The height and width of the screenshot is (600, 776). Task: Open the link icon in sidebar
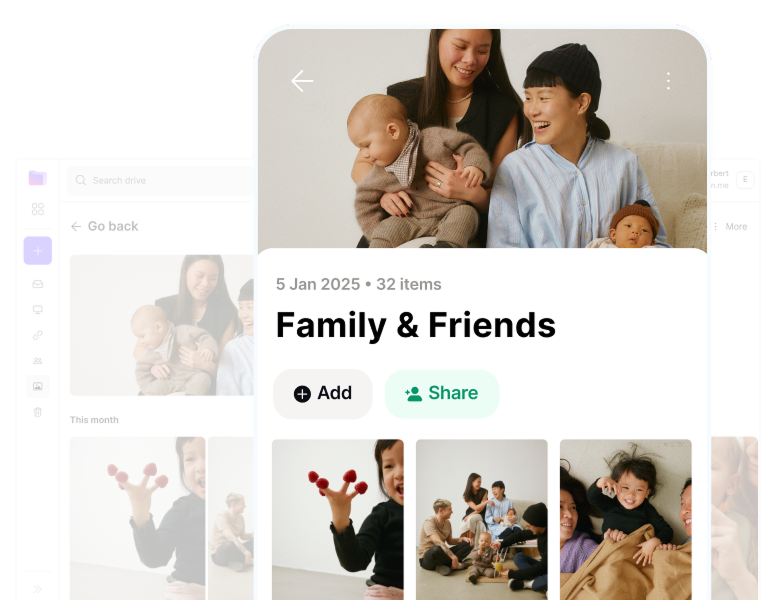(x=38, y=335)
